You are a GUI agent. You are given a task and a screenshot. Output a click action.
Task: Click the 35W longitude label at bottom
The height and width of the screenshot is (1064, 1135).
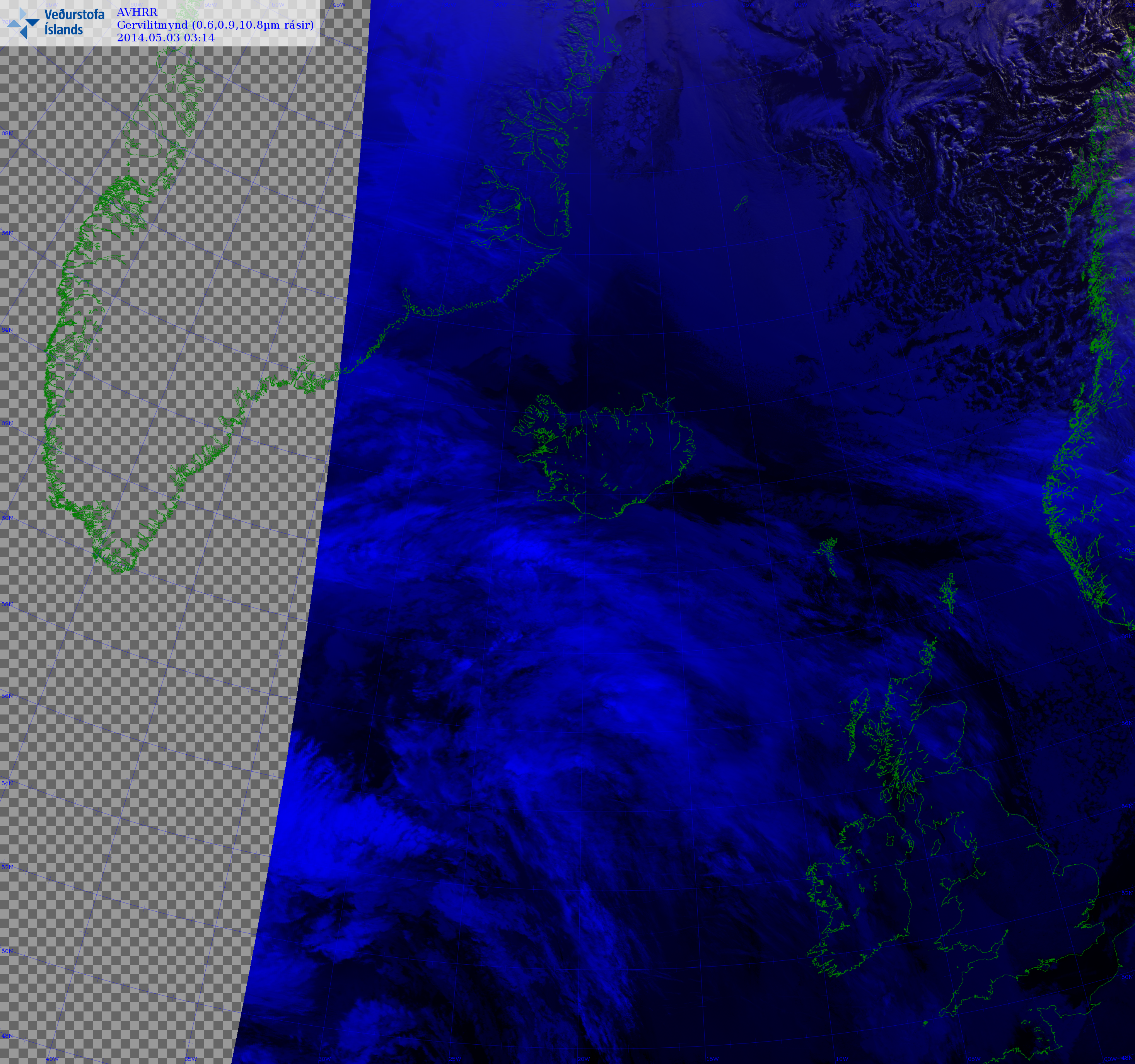tap(190, 1059)
